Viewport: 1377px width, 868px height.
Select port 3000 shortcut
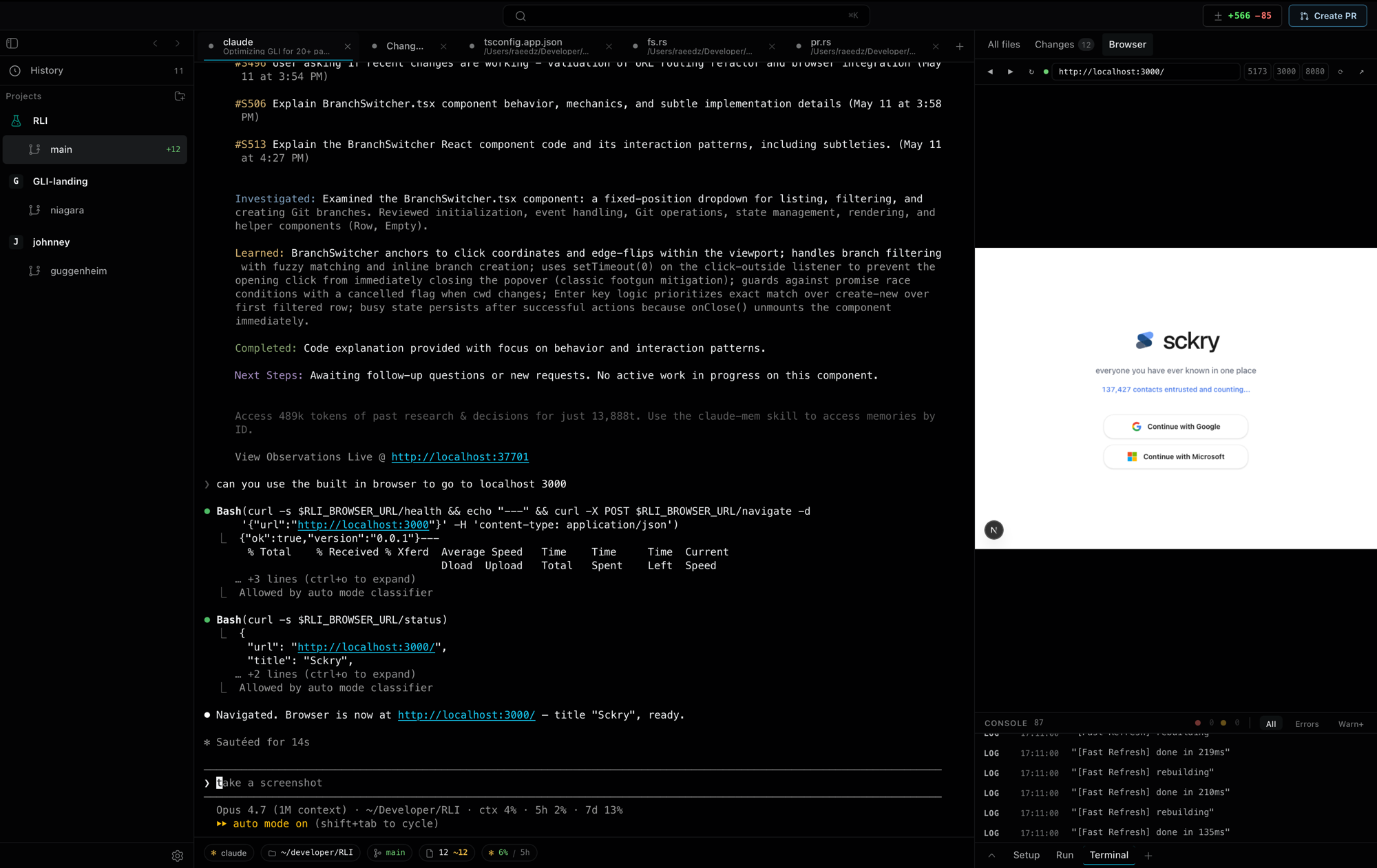pyautogui.click(x=1286, y=72)
